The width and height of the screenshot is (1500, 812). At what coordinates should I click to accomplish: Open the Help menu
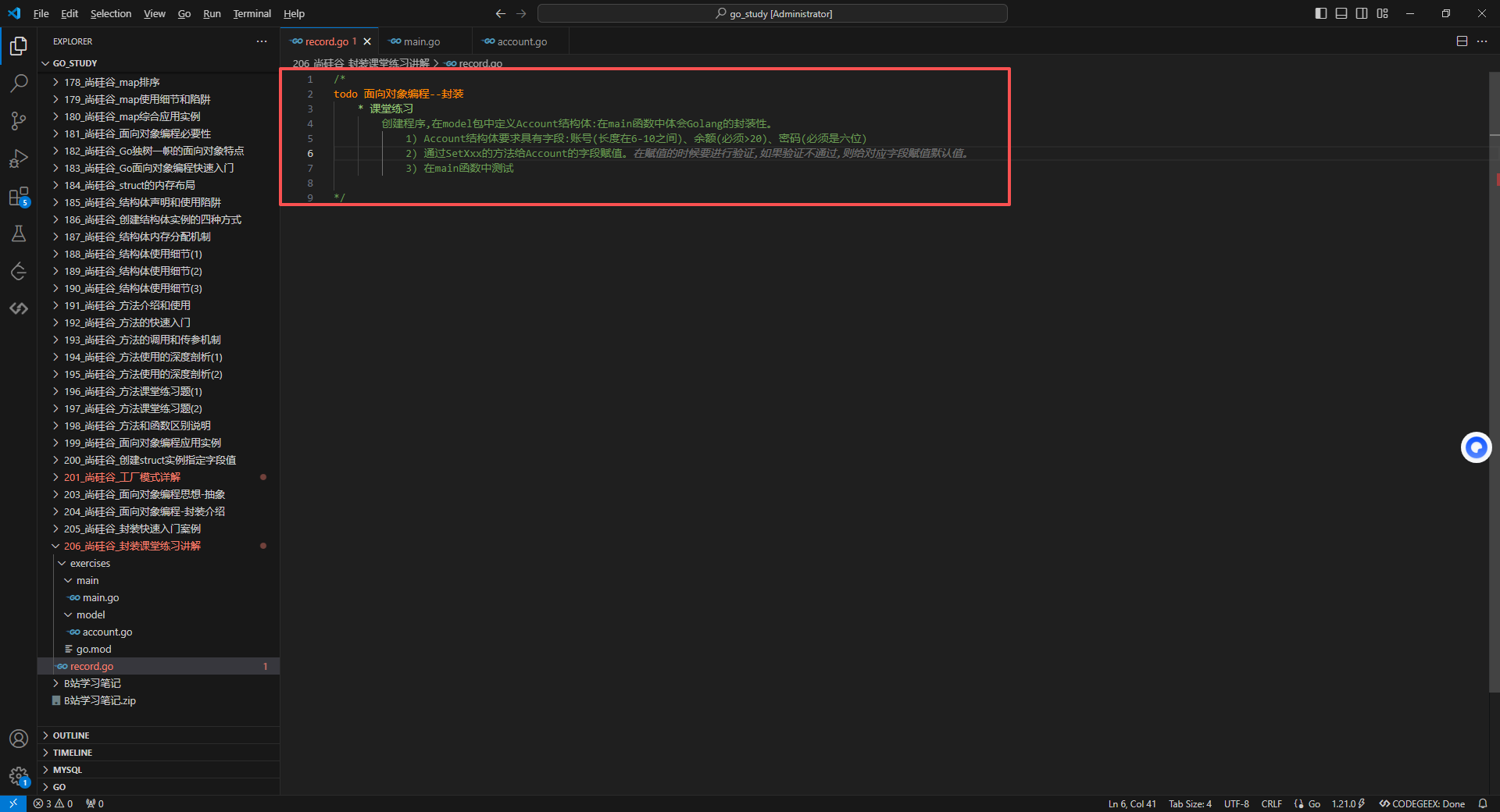[294, 13]
